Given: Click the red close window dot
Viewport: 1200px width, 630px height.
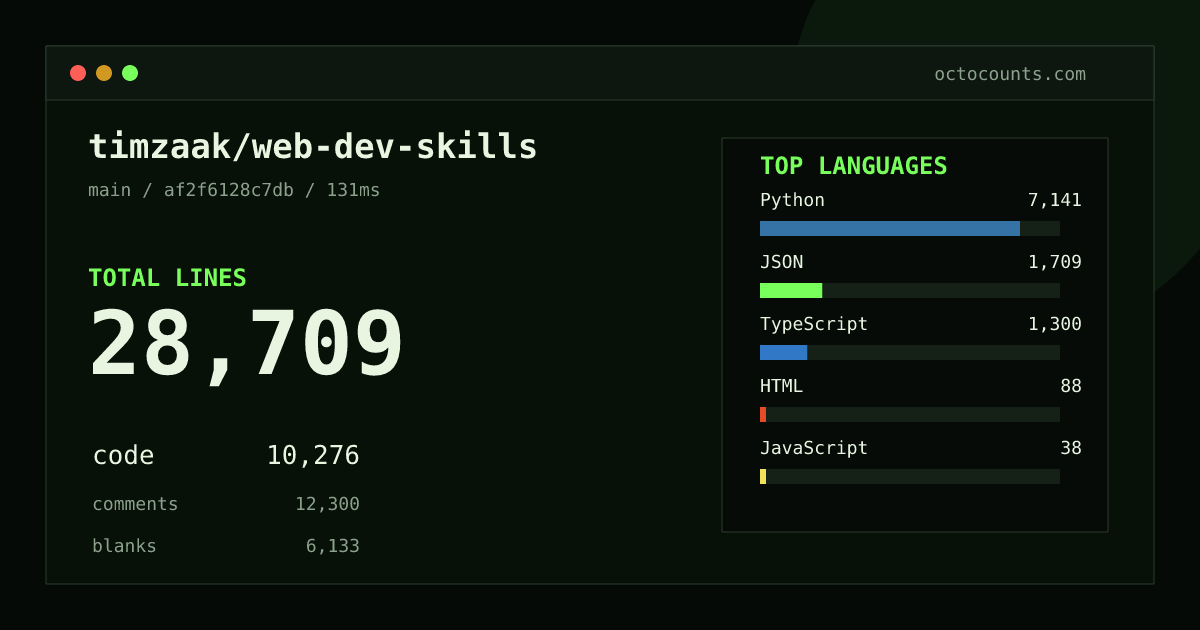Looking at the screenshot, I should 78,73.
